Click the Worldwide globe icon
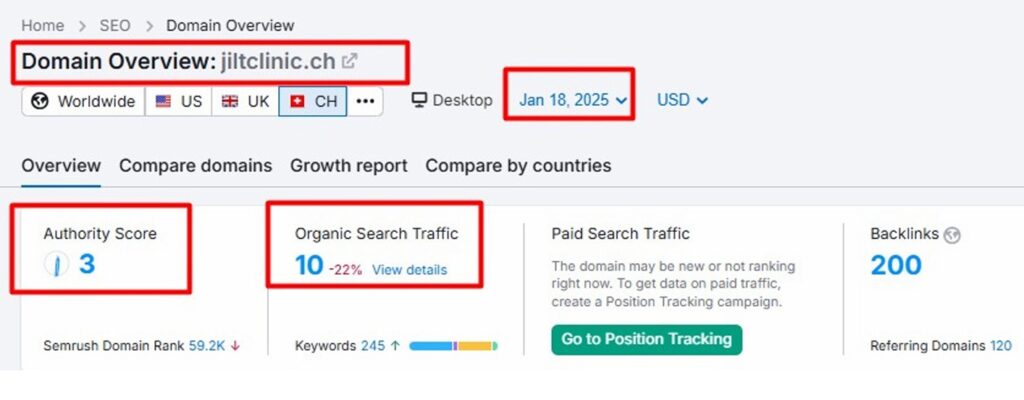Image resolution: width=1024 pixels, height=400 pixels. pos(41,101)
